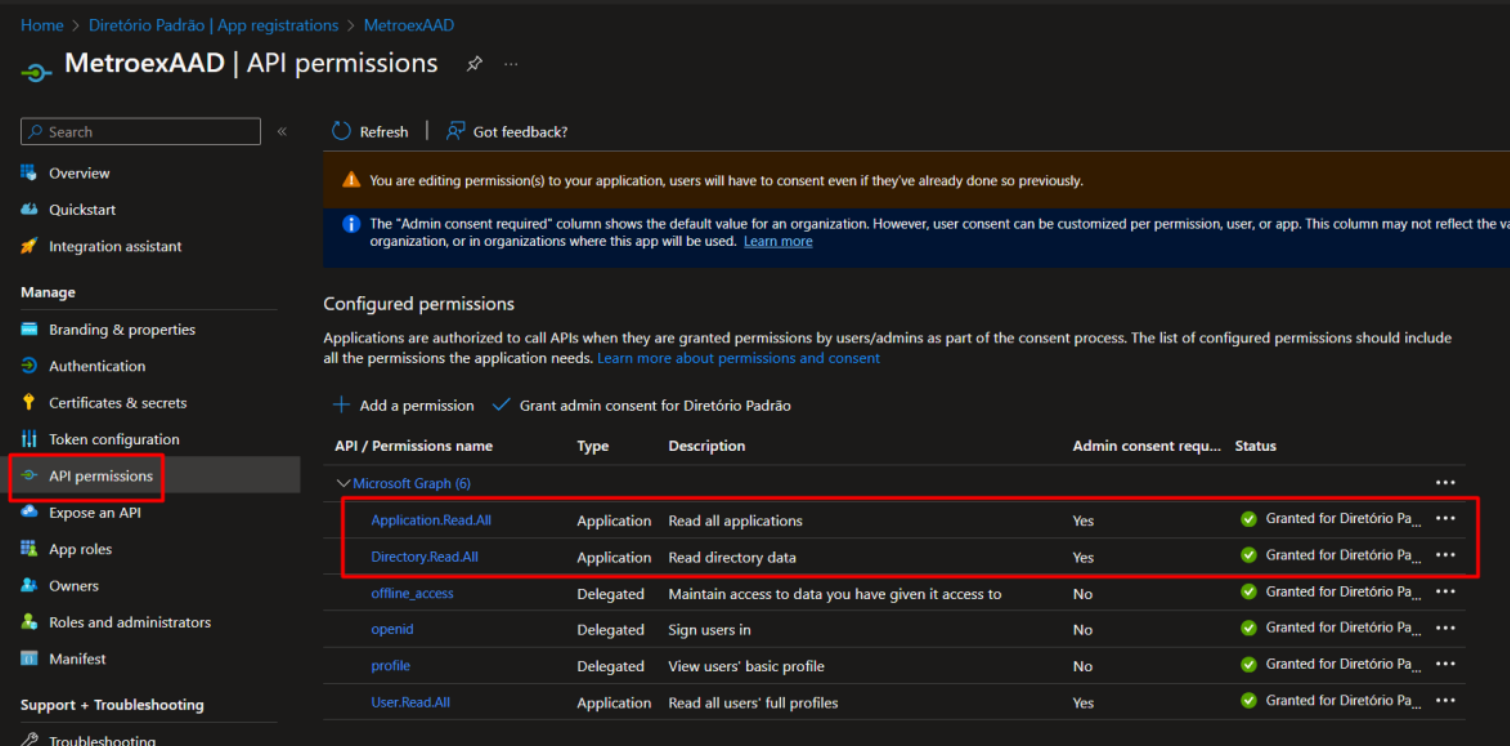Open ellipsis menu for Application.Read.All row

pos(1445,518)
